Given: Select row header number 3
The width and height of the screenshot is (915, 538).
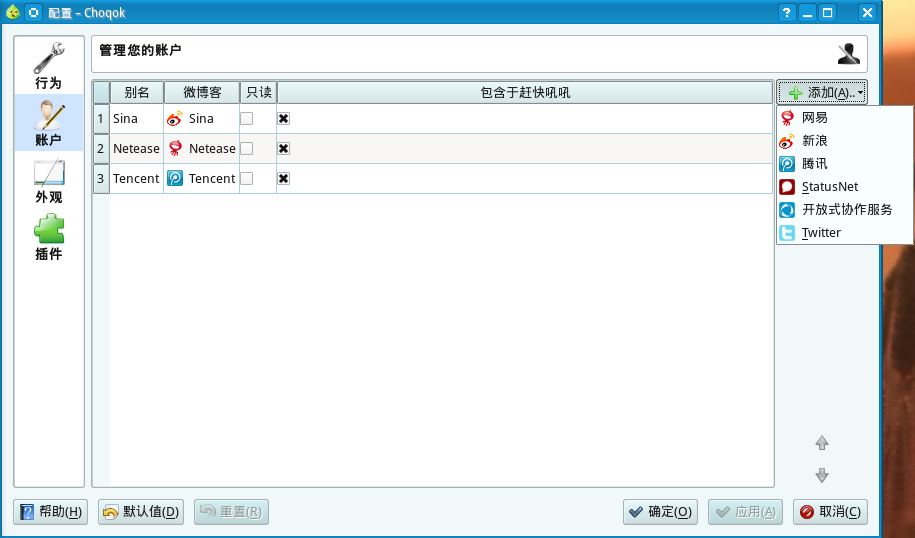Looking at the screenshot, I should pos(101,178).
